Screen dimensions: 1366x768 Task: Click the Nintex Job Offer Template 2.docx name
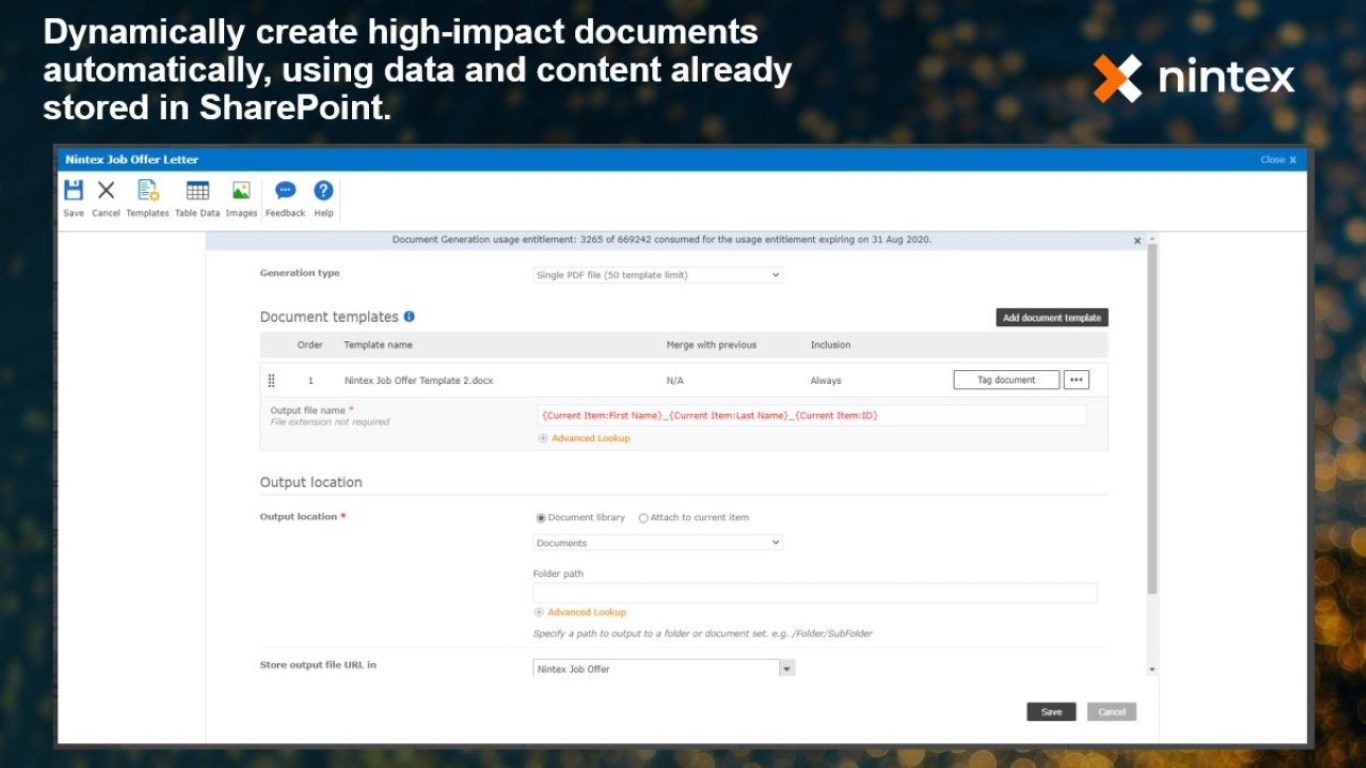(x=419, y=381)
